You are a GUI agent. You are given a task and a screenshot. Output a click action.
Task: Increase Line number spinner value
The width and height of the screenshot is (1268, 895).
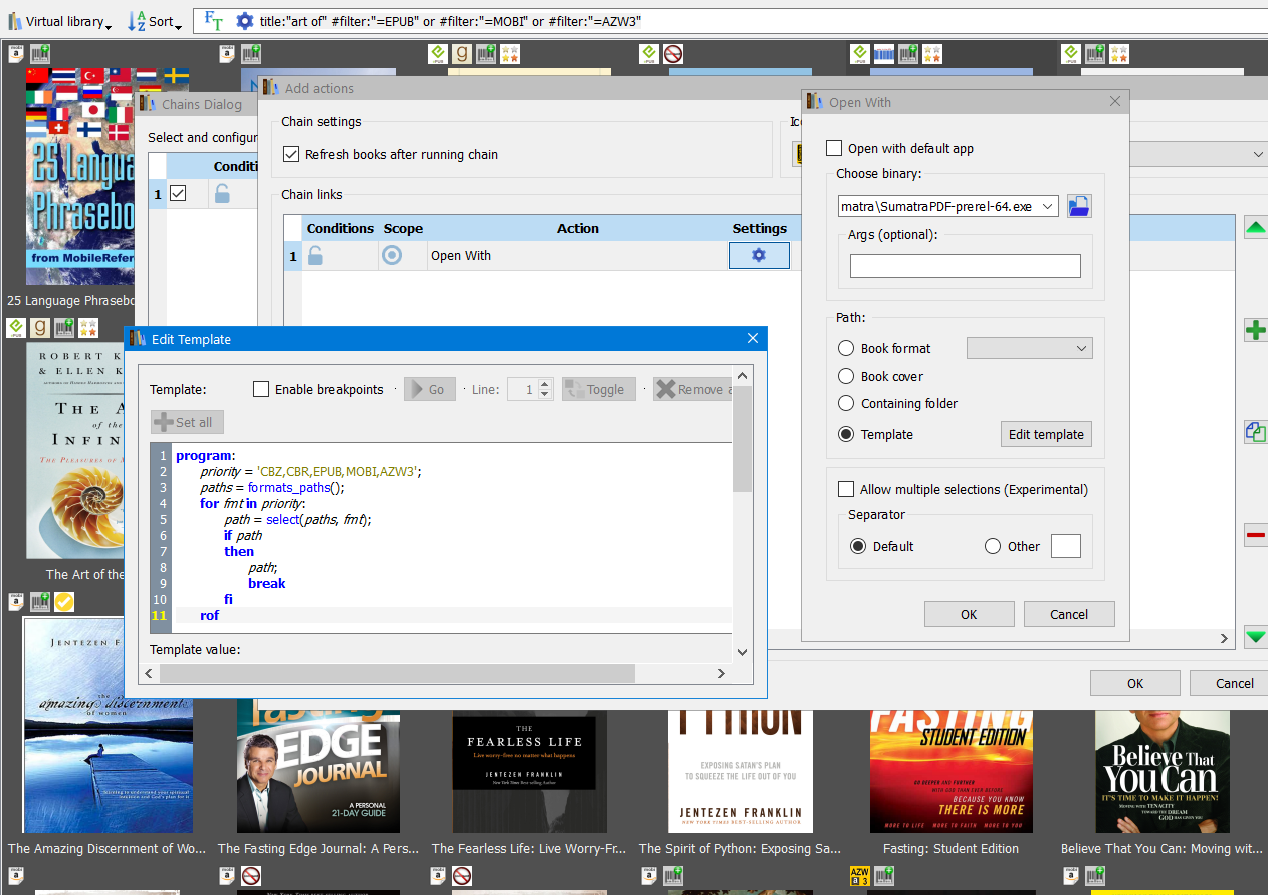point(544,384)
